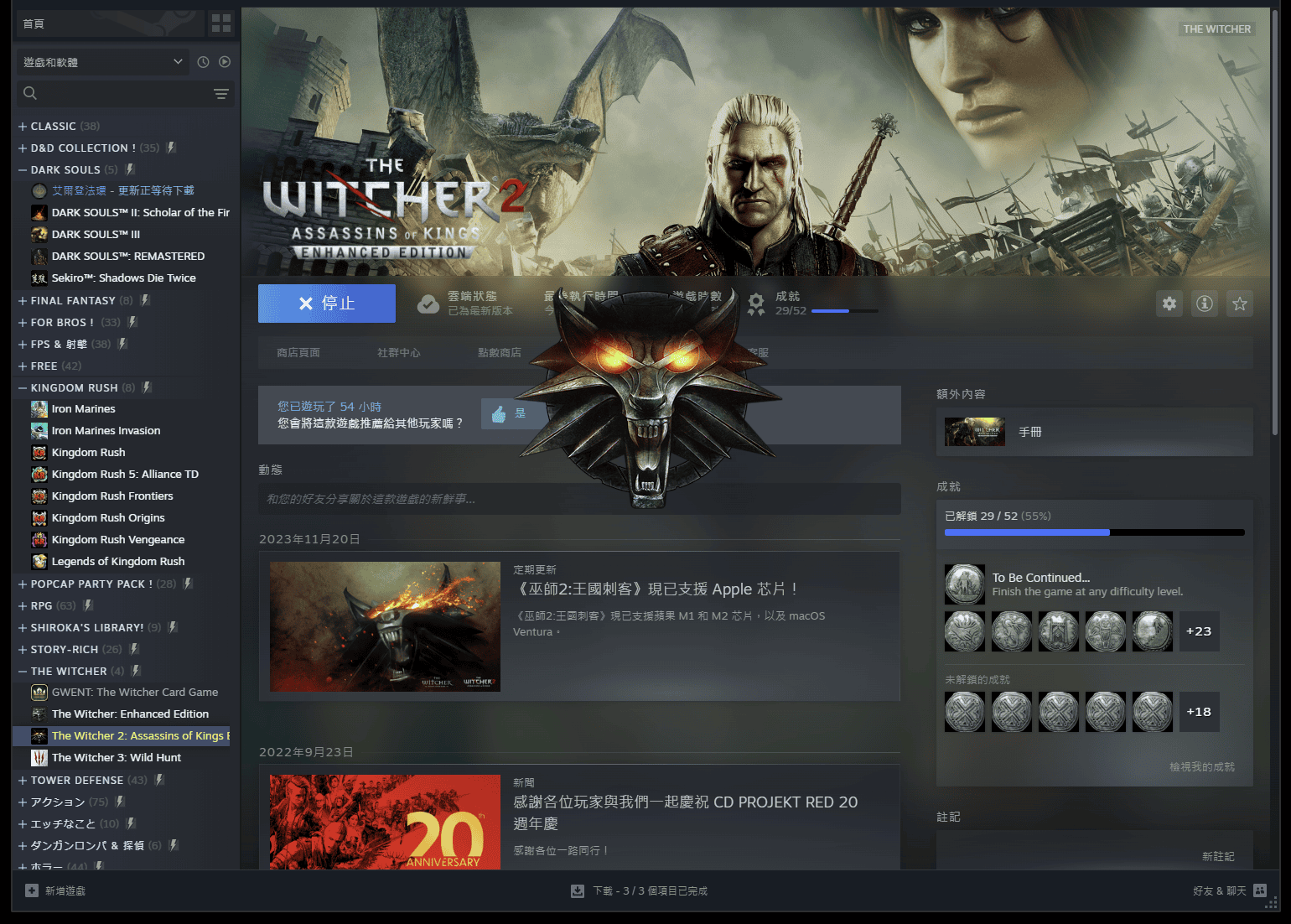Expand the D&D COLLECTION group
The height and width of the screenshot is (924, 1291).
(x=23, y=148)
